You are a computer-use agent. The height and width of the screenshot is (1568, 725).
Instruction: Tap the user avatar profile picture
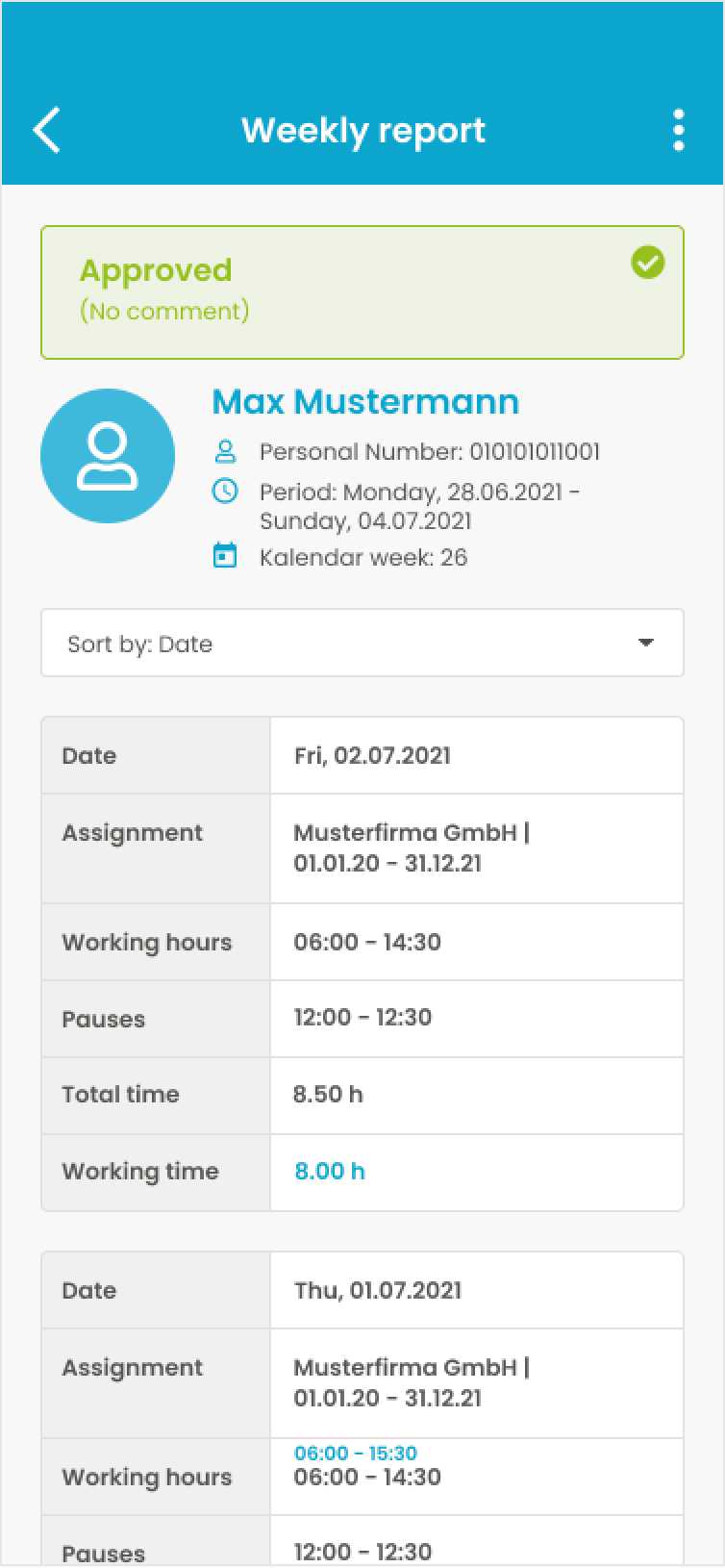108,456
